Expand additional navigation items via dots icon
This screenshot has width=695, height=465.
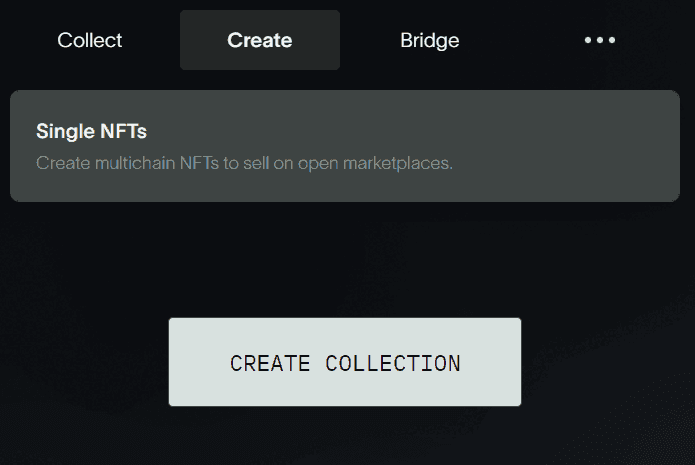(599, 40)
